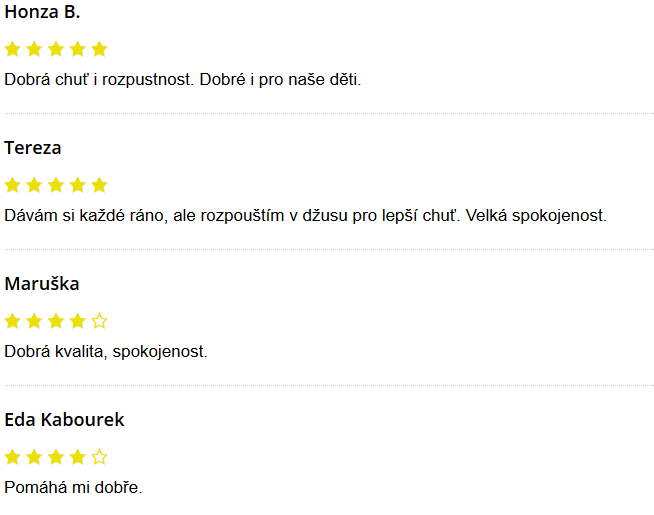Click reviewer name Tereza
654x515 pixels.
(33, 148)
